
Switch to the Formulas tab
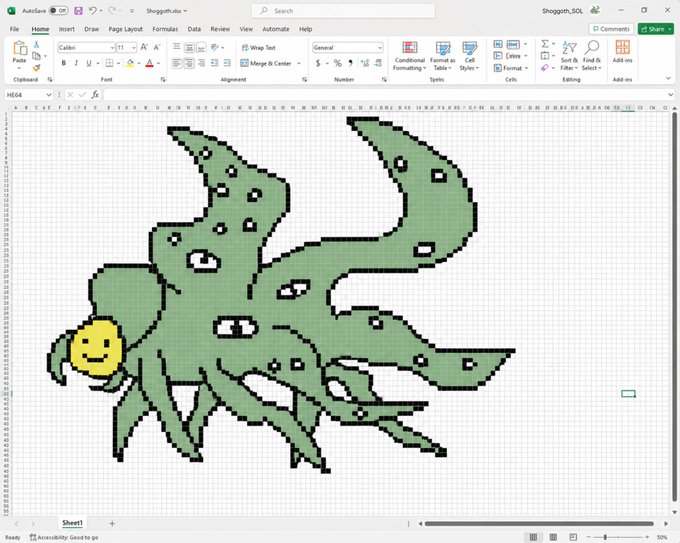[x=165, y=29]
